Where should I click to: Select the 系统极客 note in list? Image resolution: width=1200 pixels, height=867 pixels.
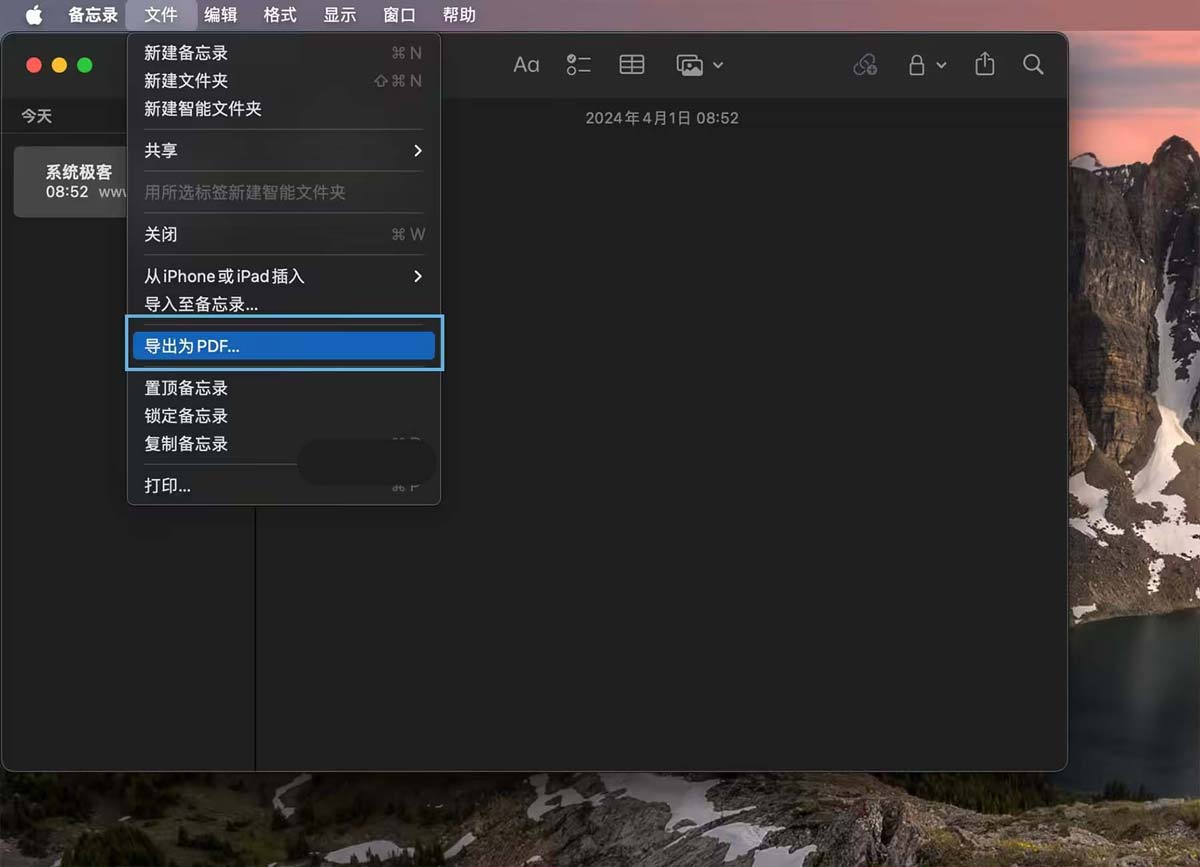[72, 181]
